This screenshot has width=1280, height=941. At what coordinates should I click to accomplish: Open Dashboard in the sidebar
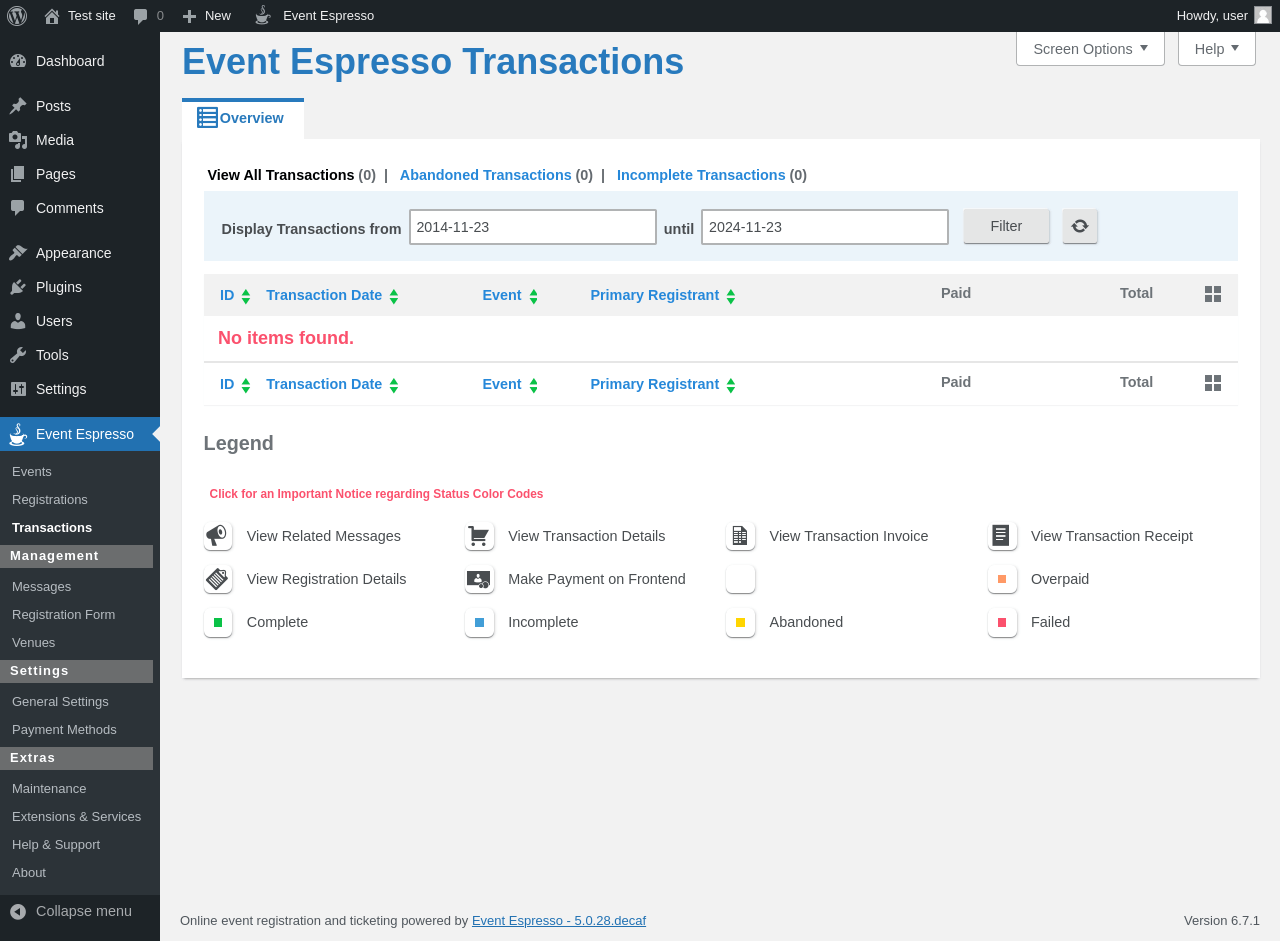80,61
